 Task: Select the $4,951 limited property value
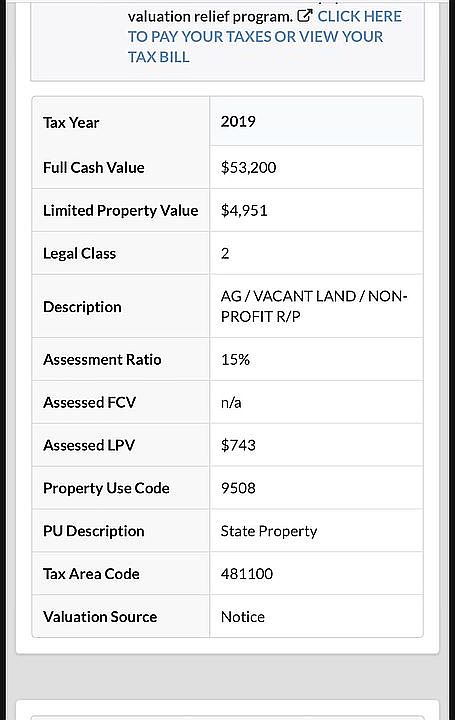[244, 210]
